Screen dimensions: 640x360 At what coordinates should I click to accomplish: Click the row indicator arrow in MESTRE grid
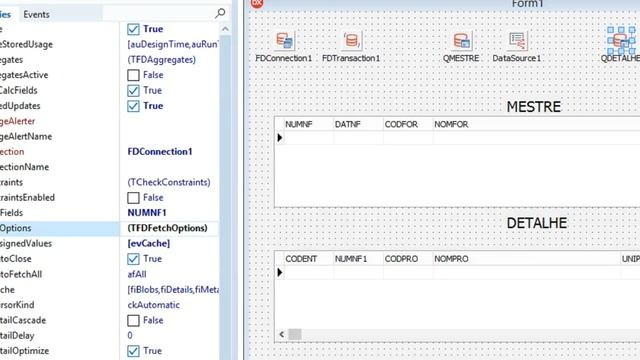[x=280, y=138]
